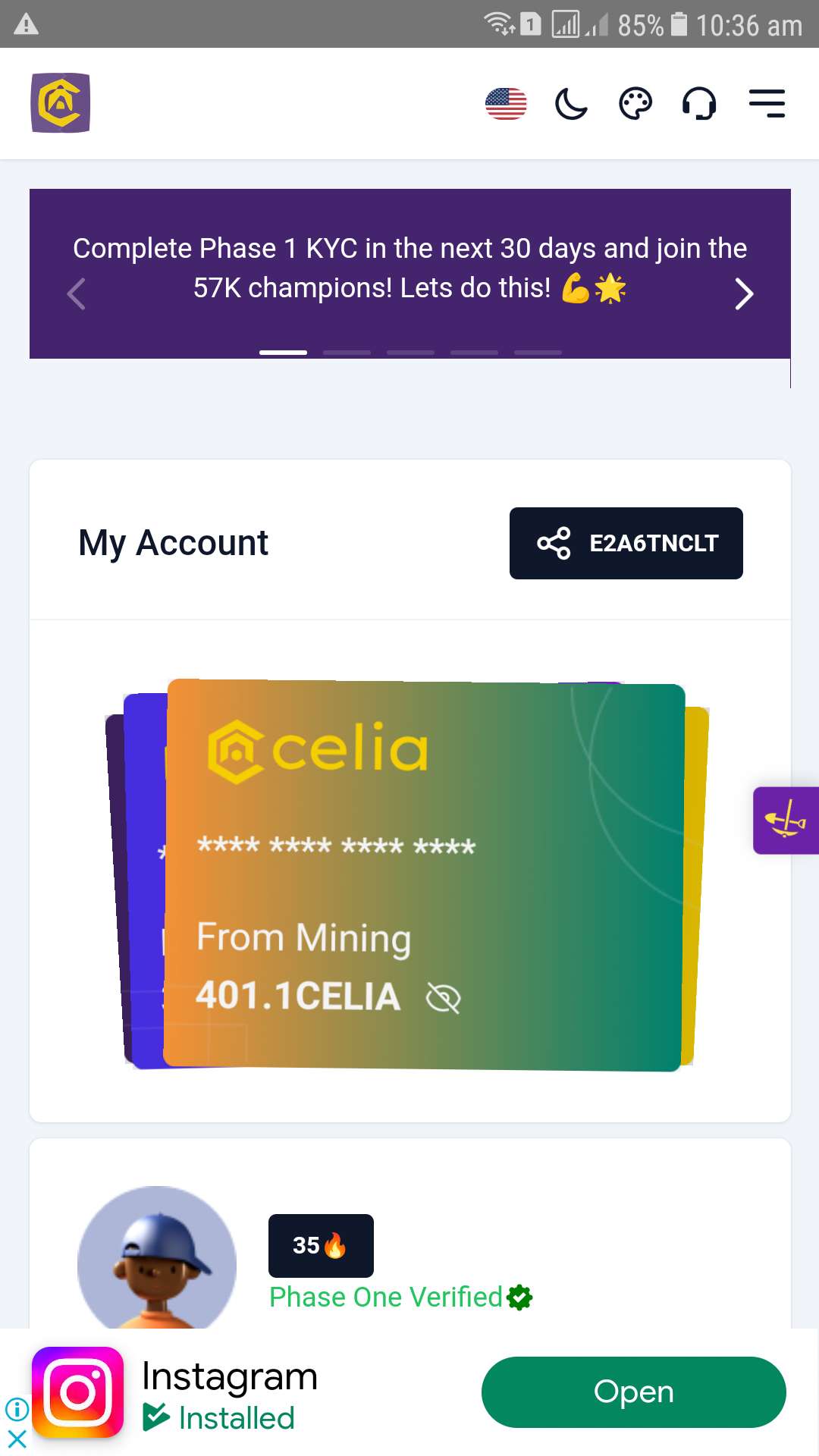819x1456 pixels.
Task: Select the From Mining Celia card
Action: pos(425,872)
